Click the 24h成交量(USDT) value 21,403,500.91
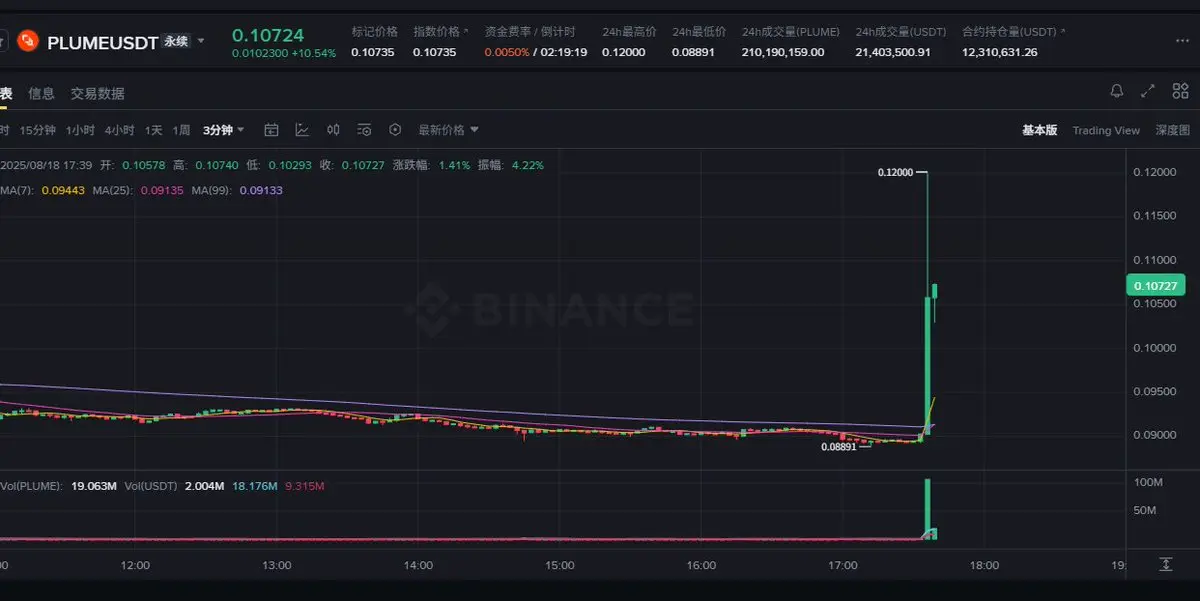 click(893, 52)
